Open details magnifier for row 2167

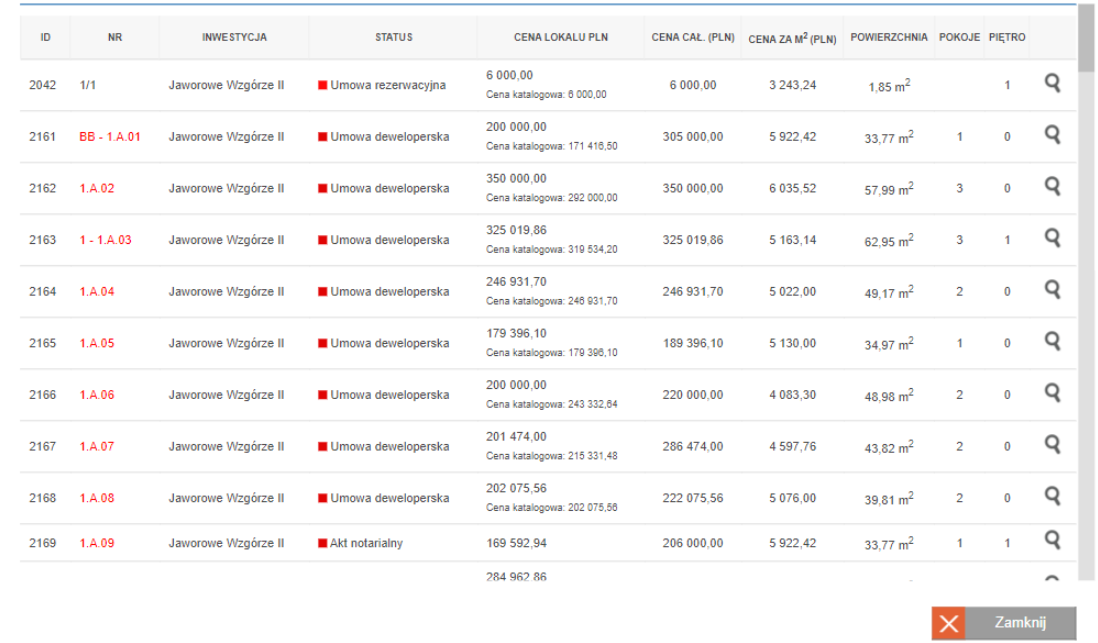coord(1052,445)
